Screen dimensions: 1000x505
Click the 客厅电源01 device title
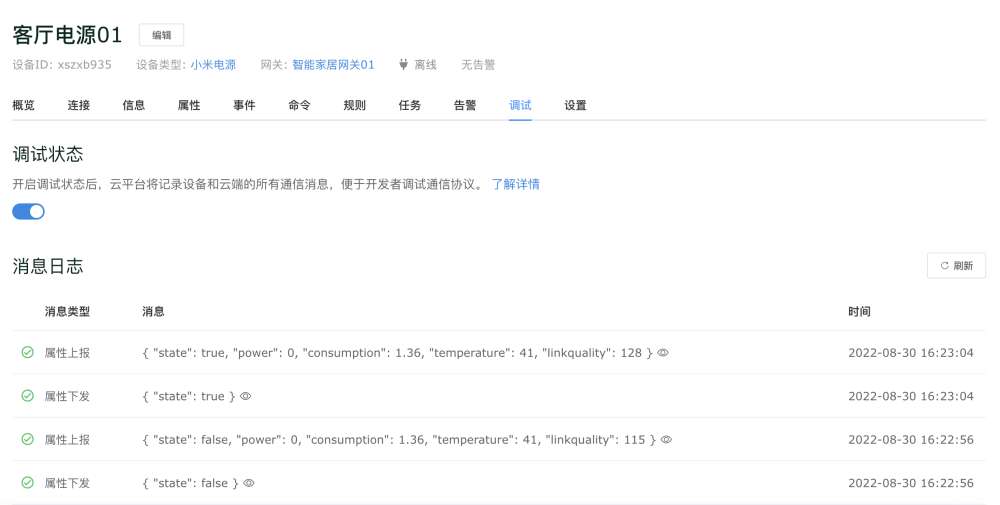[67, 34]
